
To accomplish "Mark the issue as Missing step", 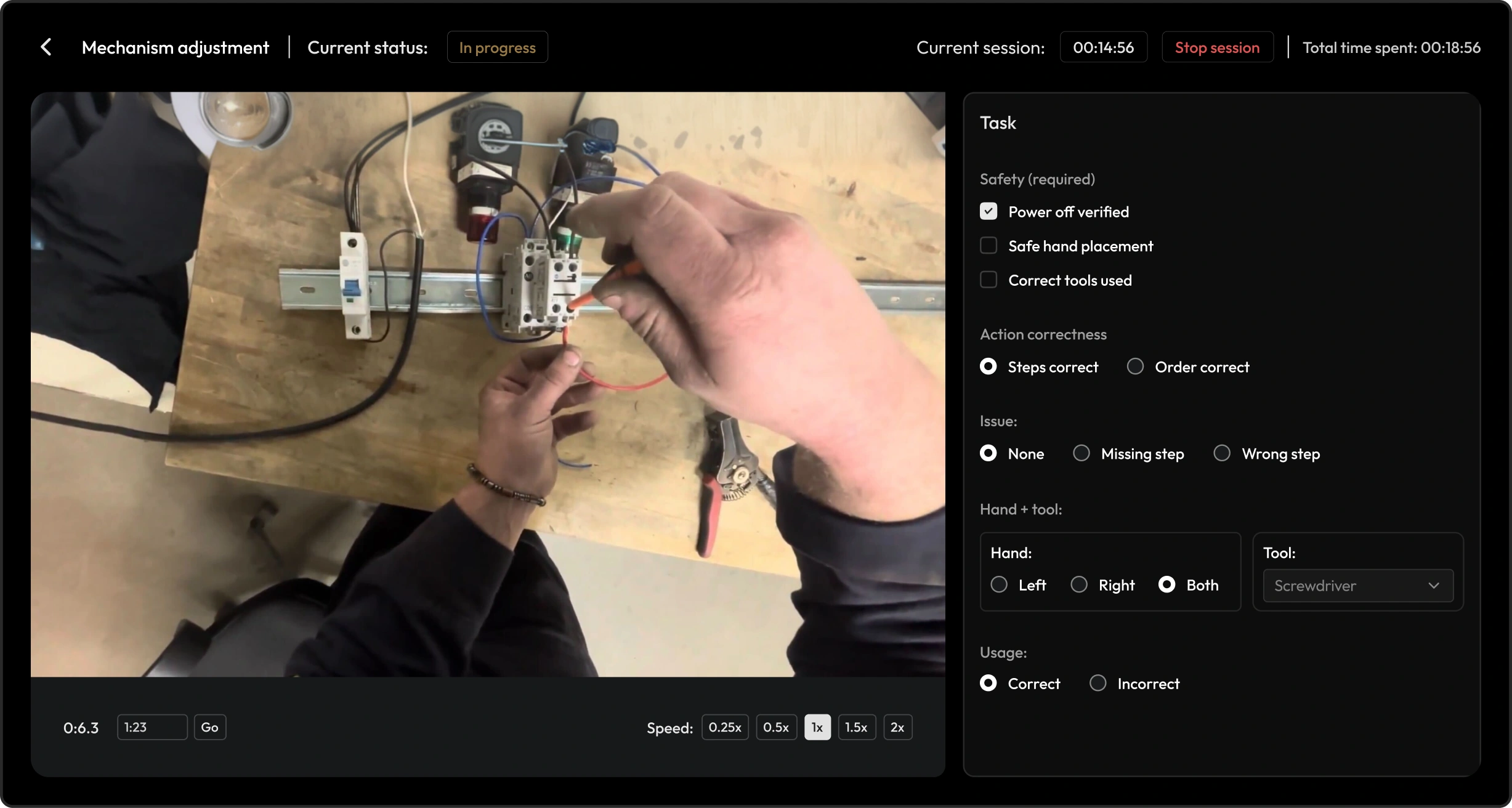I will click(x=1081, y=453).
